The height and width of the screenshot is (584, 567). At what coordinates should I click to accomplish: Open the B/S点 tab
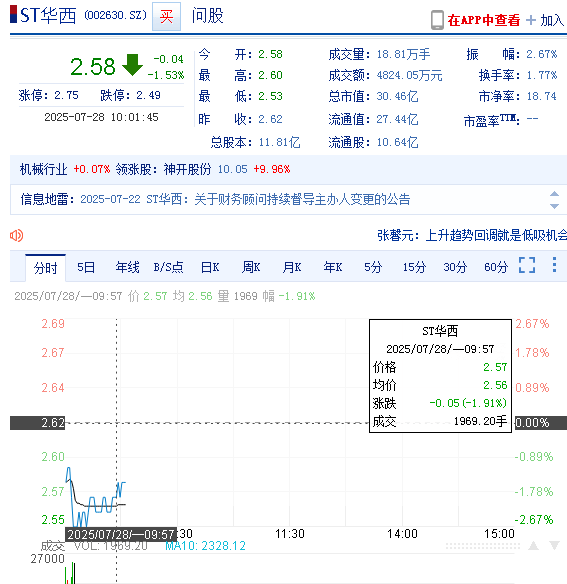168,267
